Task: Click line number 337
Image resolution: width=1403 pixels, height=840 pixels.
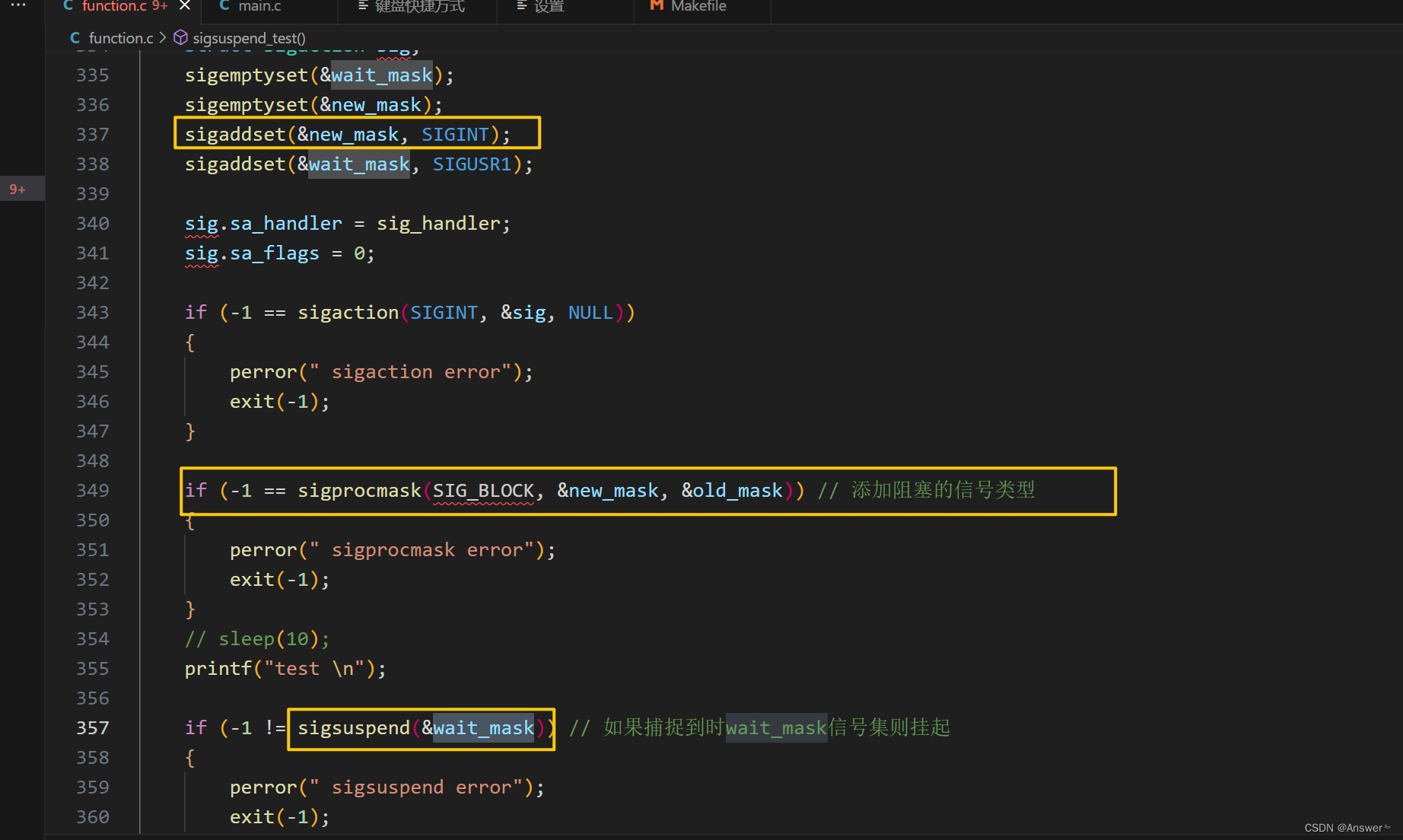Action: click(x=93, y=135)
